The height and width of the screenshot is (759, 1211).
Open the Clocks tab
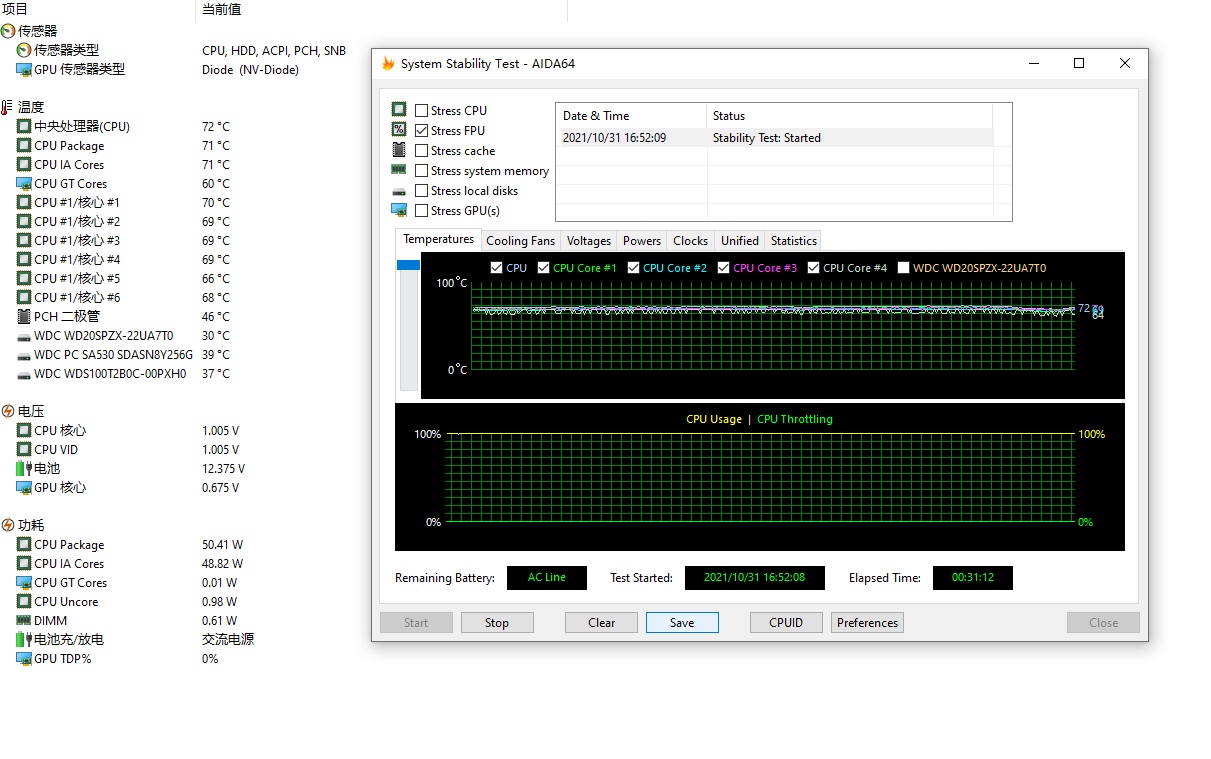[x=690, y=241]
